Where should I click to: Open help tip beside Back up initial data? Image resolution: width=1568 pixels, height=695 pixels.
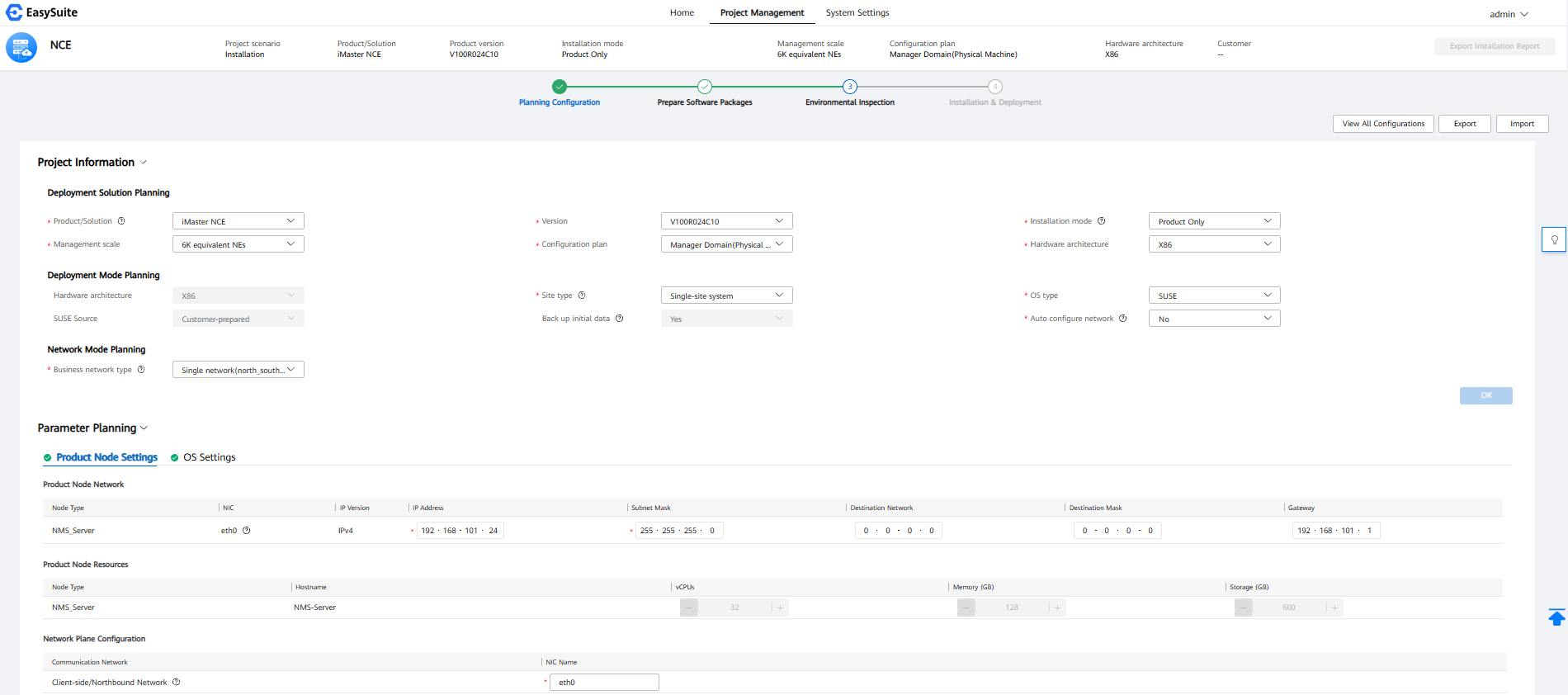(619, 319)
